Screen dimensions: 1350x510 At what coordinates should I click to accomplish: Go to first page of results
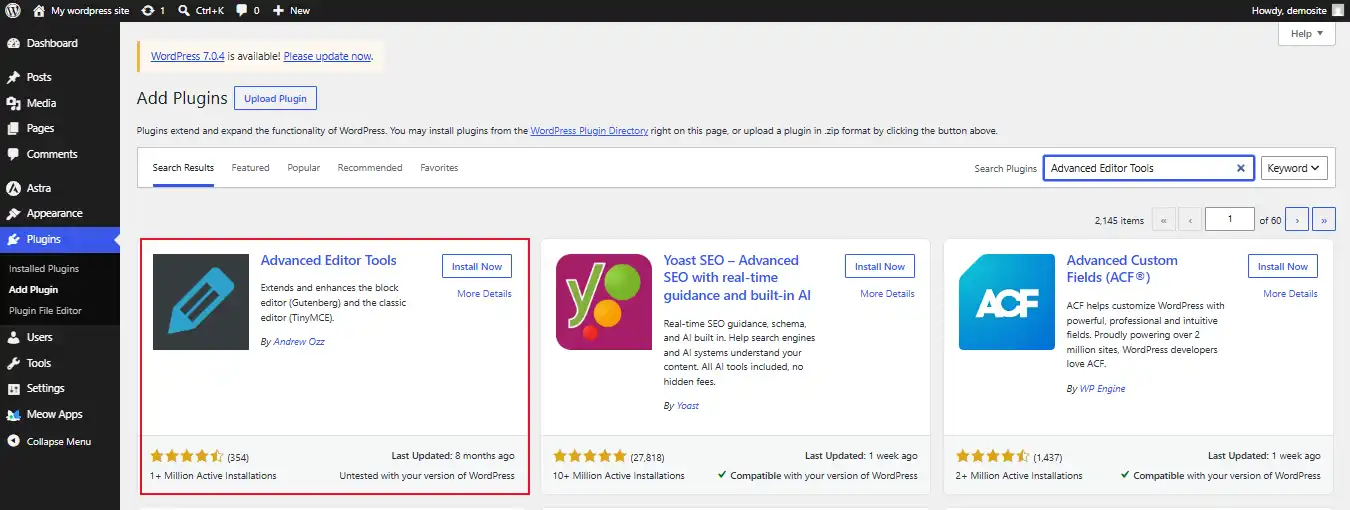click(1164, 220)
